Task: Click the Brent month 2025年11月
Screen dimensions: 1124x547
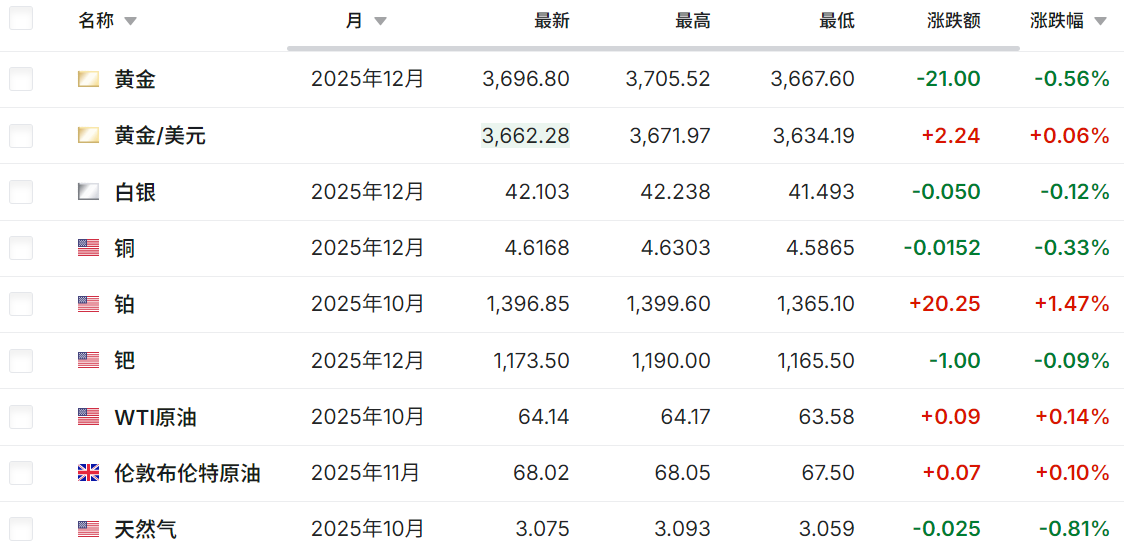Action: (365, 472)
